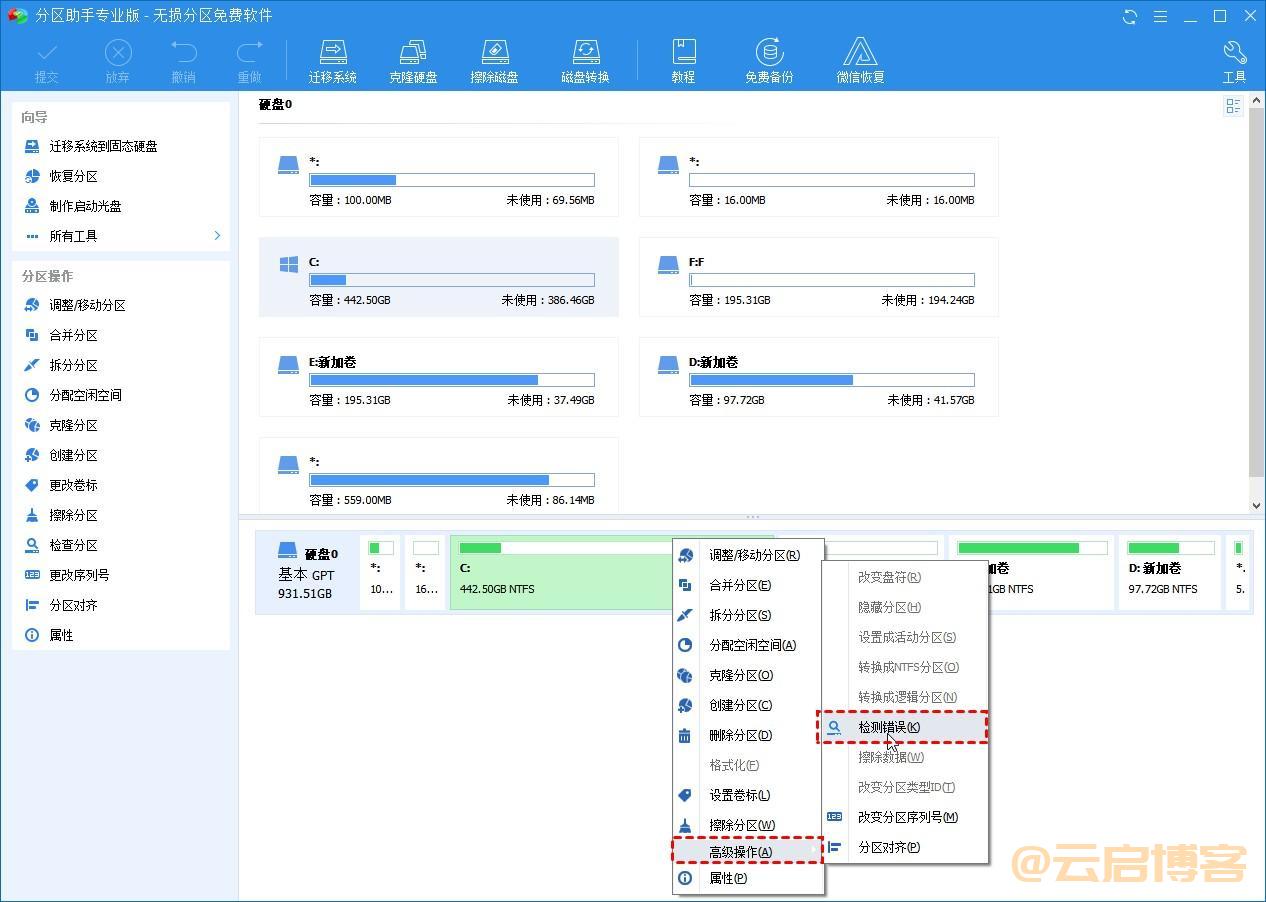Open the 教程 toolbar icon

[683, 61]
